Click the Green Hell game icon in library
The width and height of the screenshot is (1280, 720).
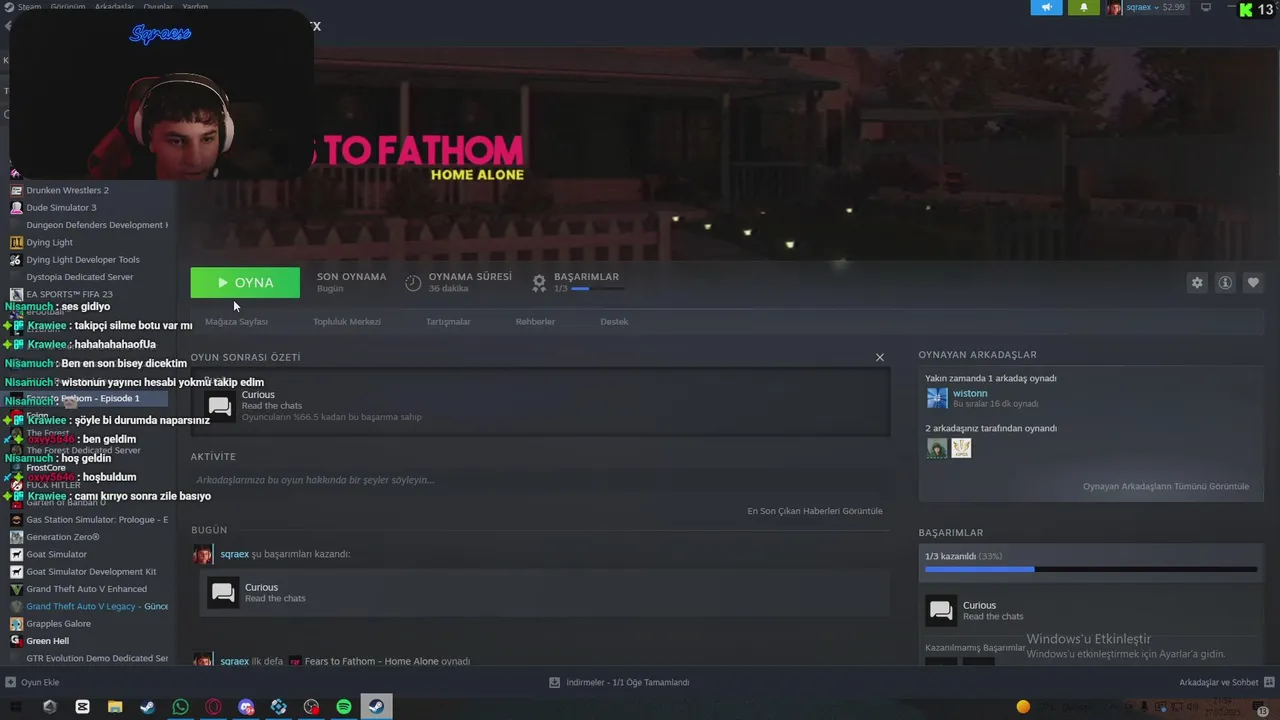tap(16, 641)
